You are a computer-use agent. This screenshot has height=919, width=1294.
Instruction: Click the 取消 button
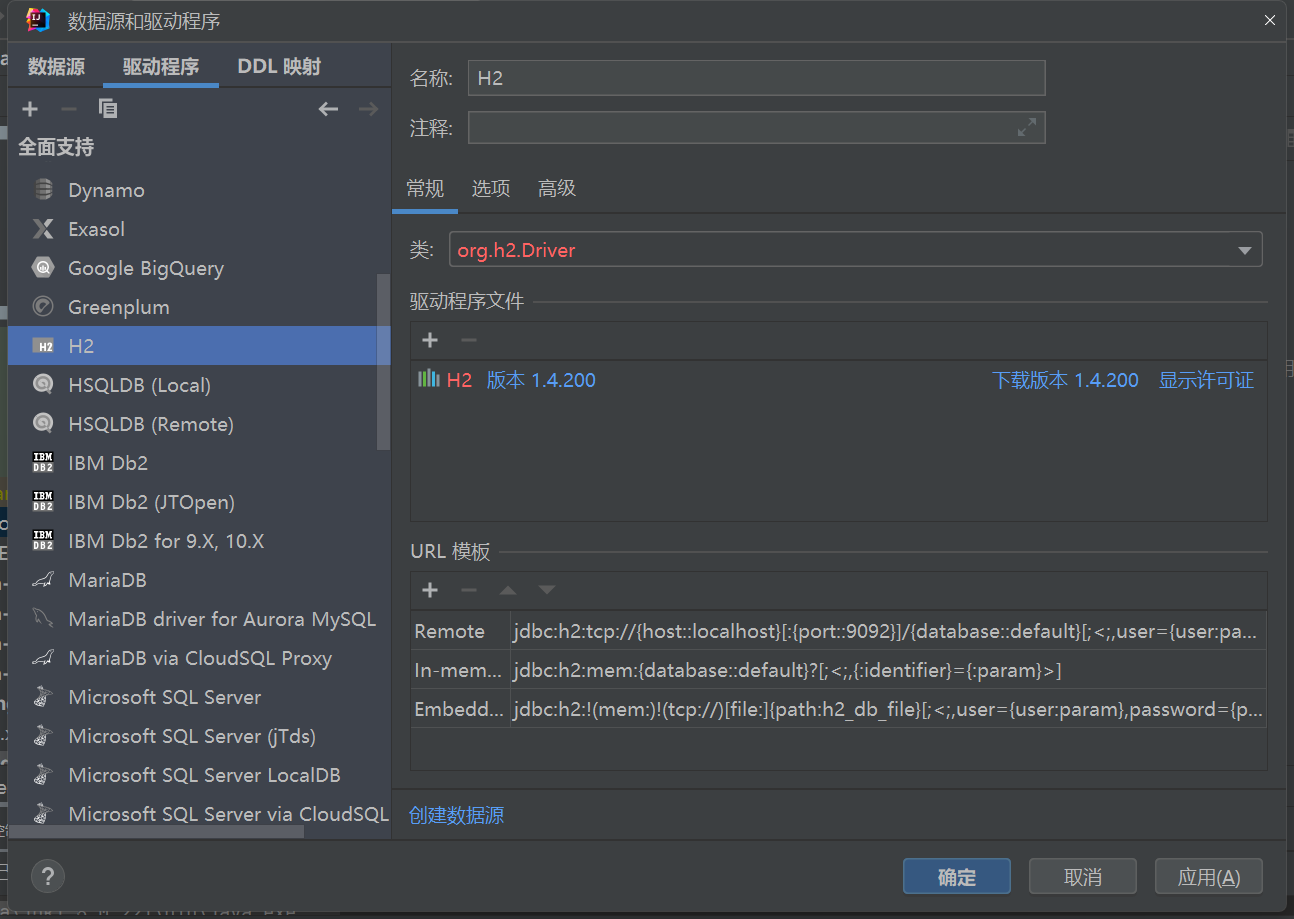[1083, 877]
